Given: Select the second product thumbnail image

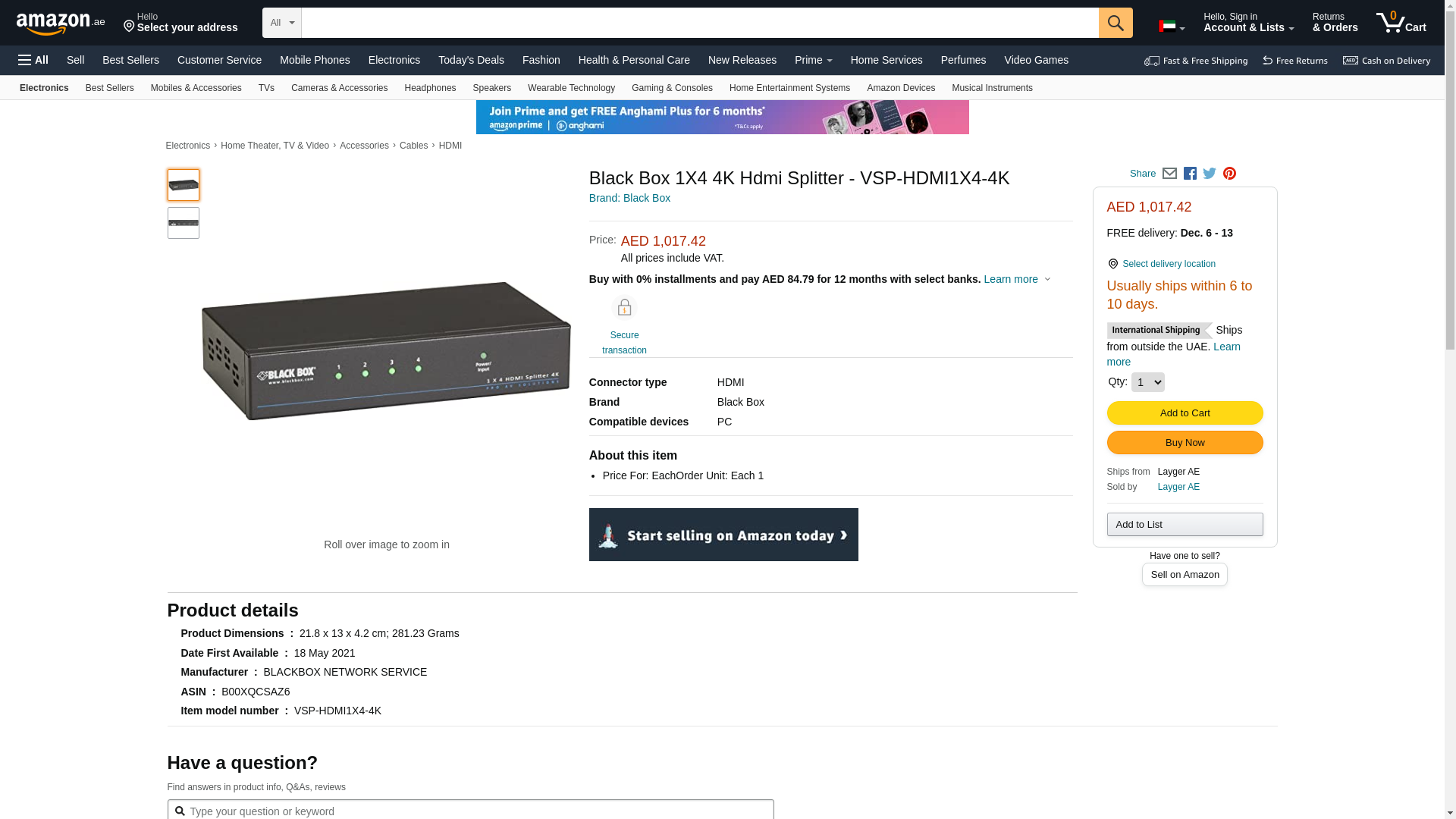Looking at the screenshot, I should pyautogui.click(x=184, y=223).
